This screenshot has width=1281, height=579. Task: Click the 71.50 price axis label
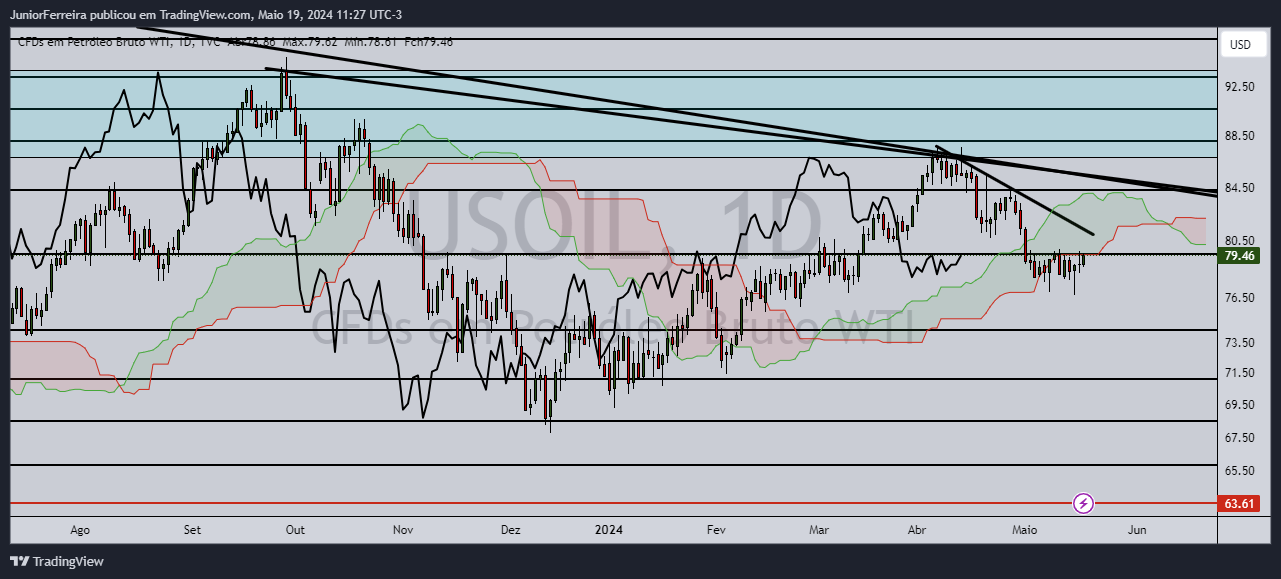[1240, 373]
